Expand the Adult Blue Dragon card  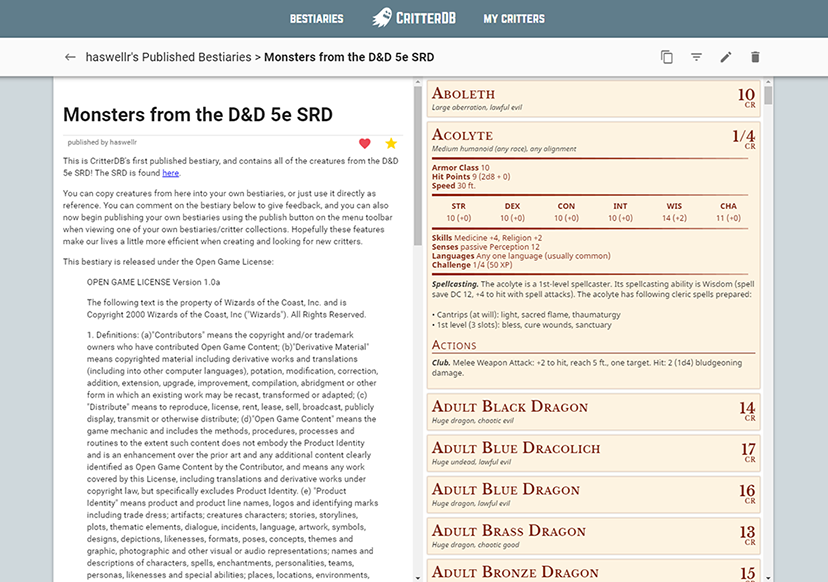point(593,495)
